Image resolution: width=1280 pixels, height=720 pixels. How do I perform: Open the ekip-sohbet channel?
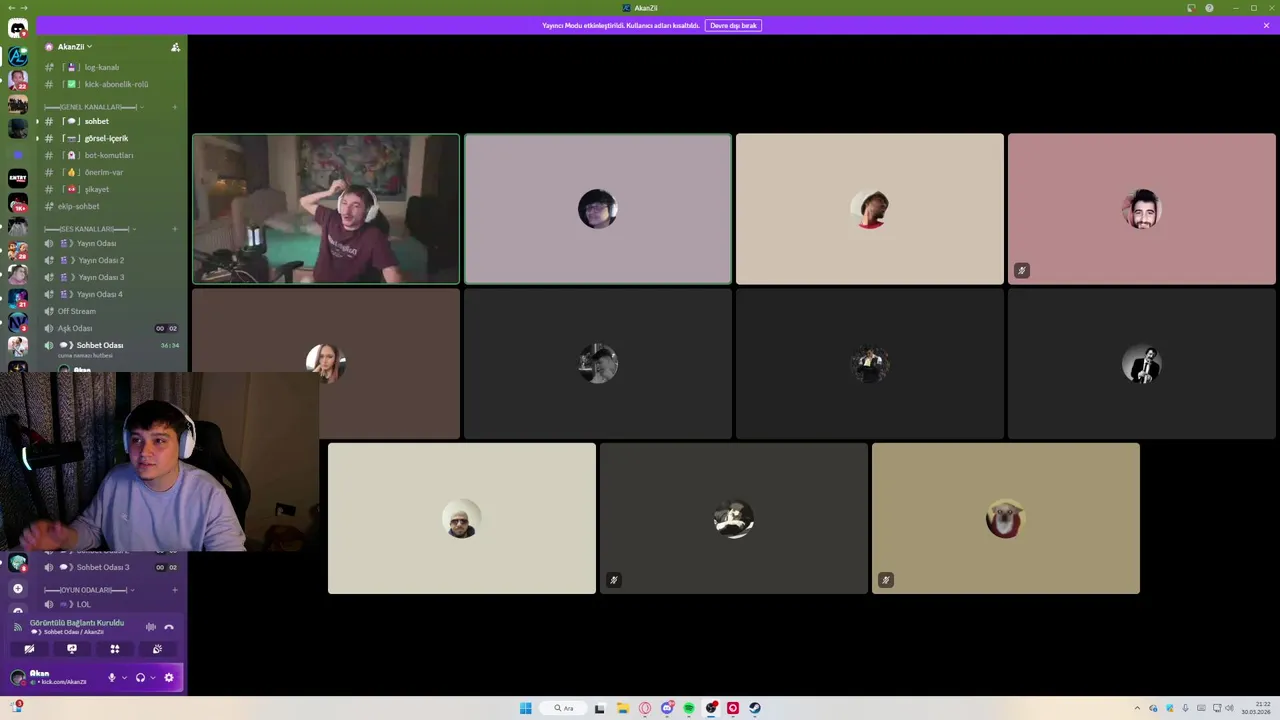click(x=110, y=206)
